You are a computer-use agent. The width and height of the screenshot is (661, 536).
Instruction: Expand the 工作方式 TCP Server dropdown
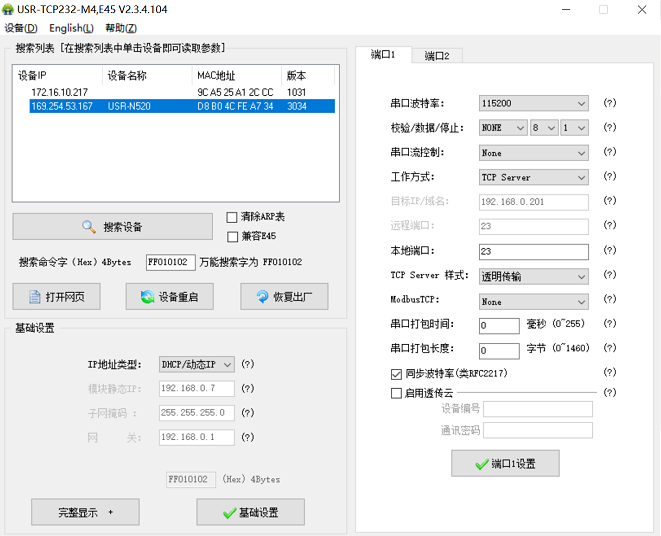(533, 177)
